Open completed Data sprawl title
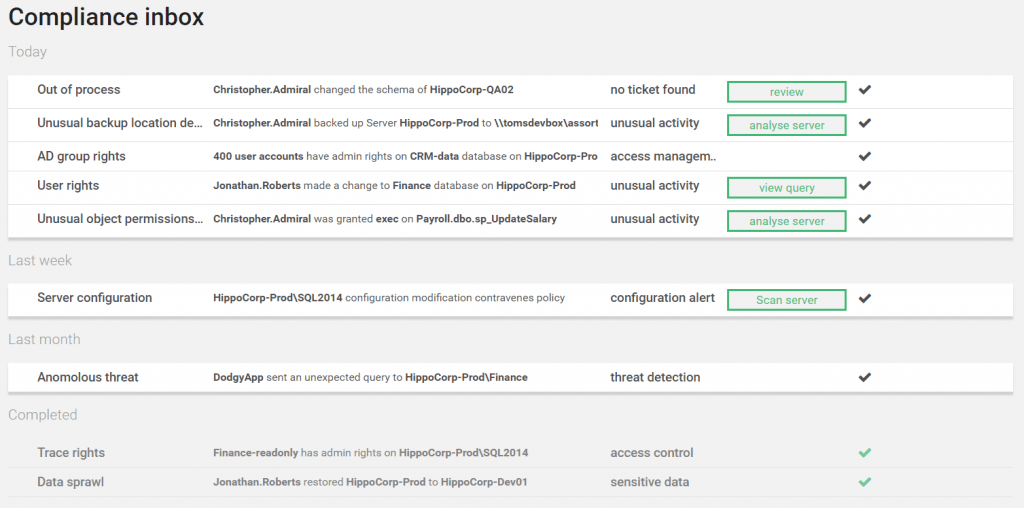This screenshot has height=508, width=1024. [x=71, y=482]
